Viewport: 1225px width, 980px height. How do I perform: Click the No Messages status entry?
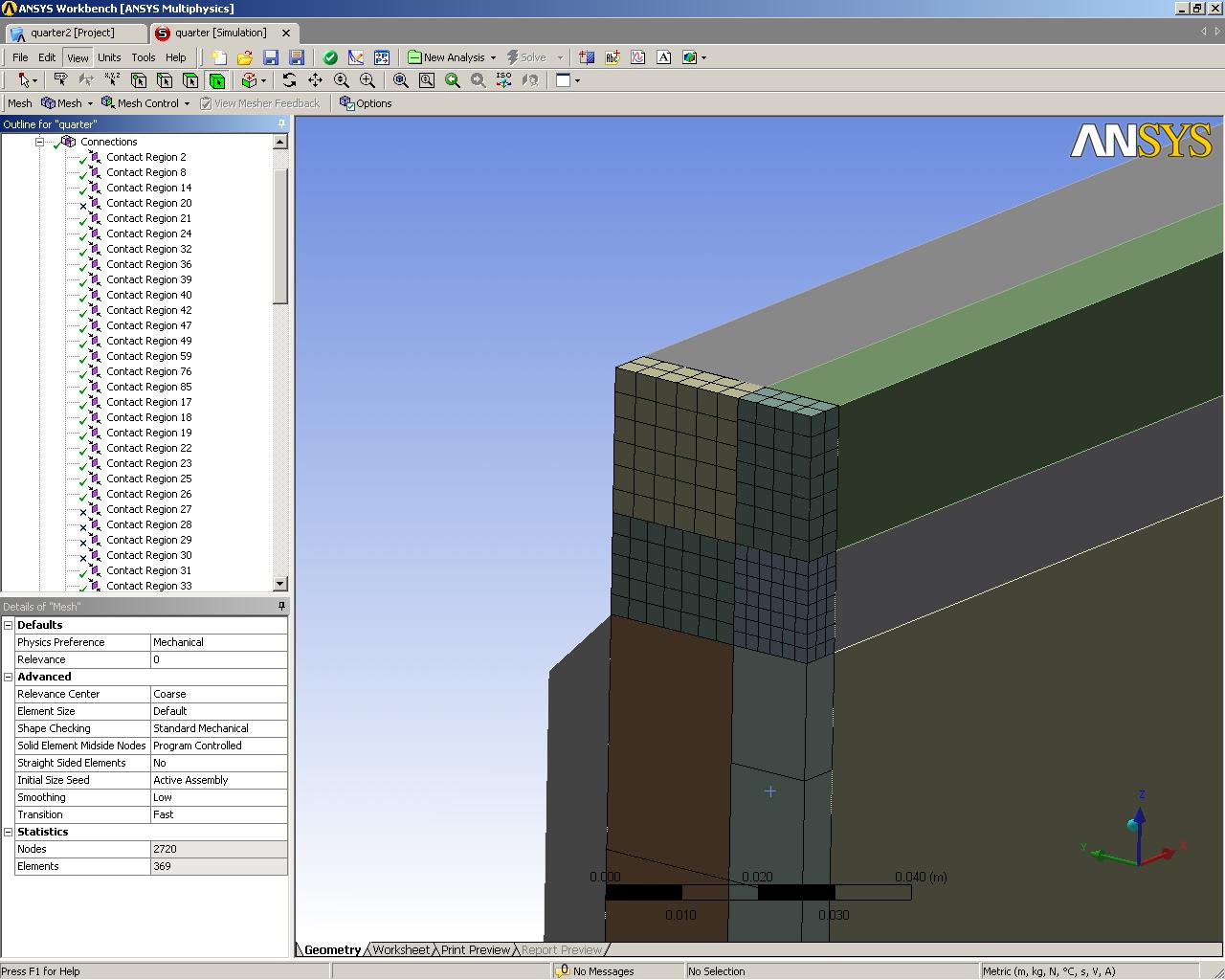(594, 971)
